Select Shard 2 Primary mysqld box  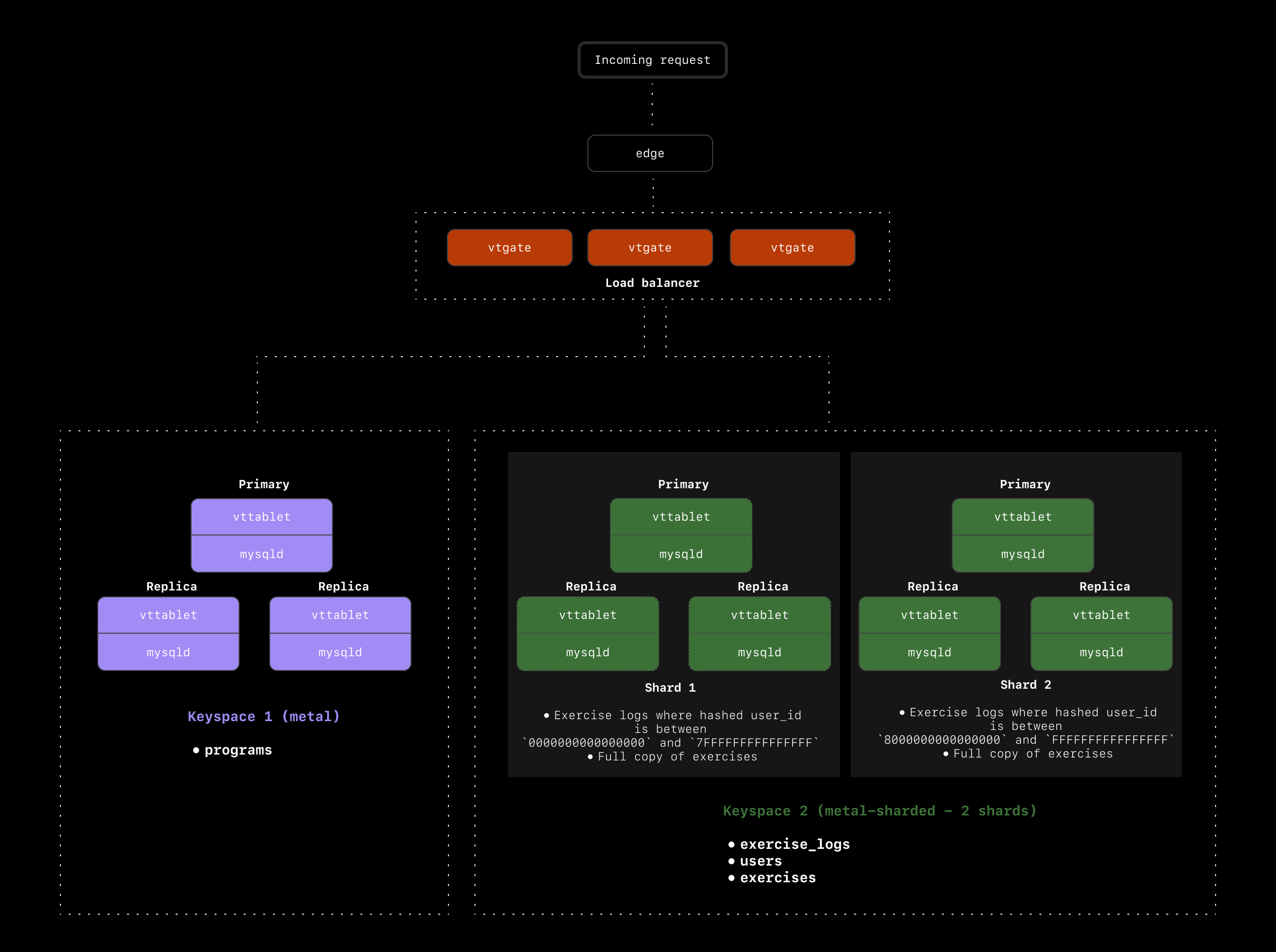click(1023, 554)
